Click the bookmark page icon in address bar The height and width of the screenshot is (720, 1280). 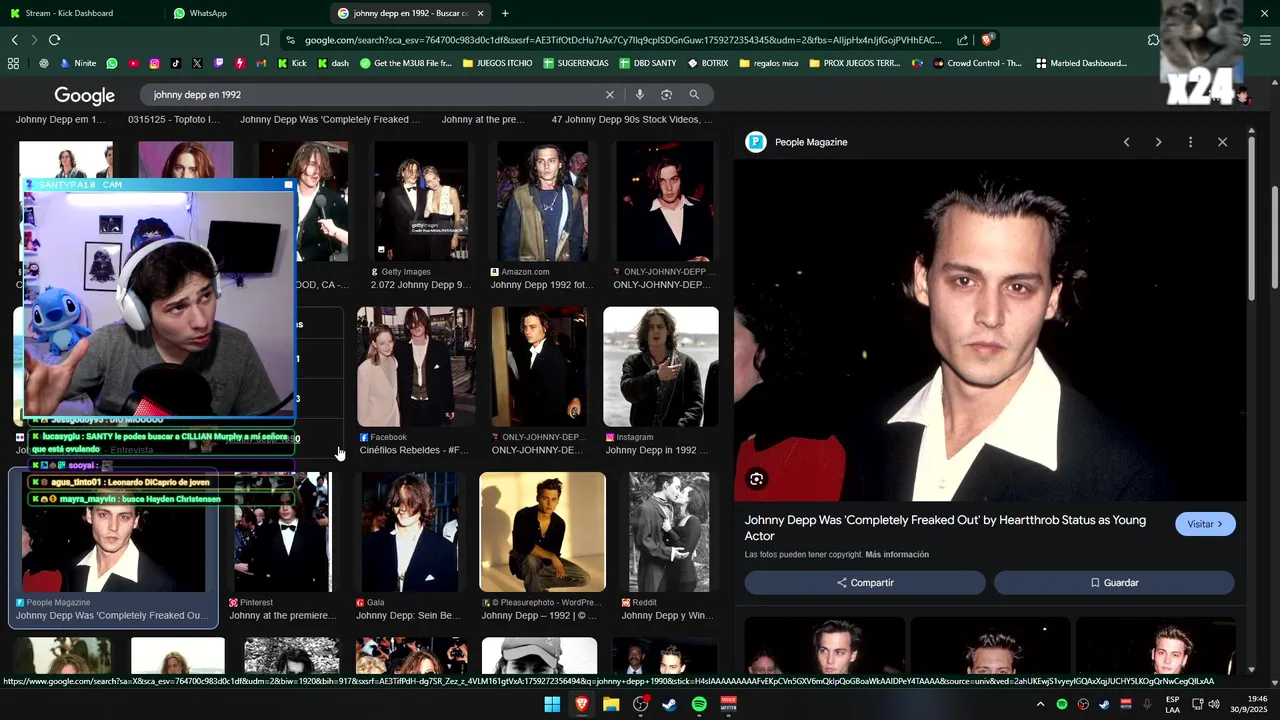[x=264, y=40]
